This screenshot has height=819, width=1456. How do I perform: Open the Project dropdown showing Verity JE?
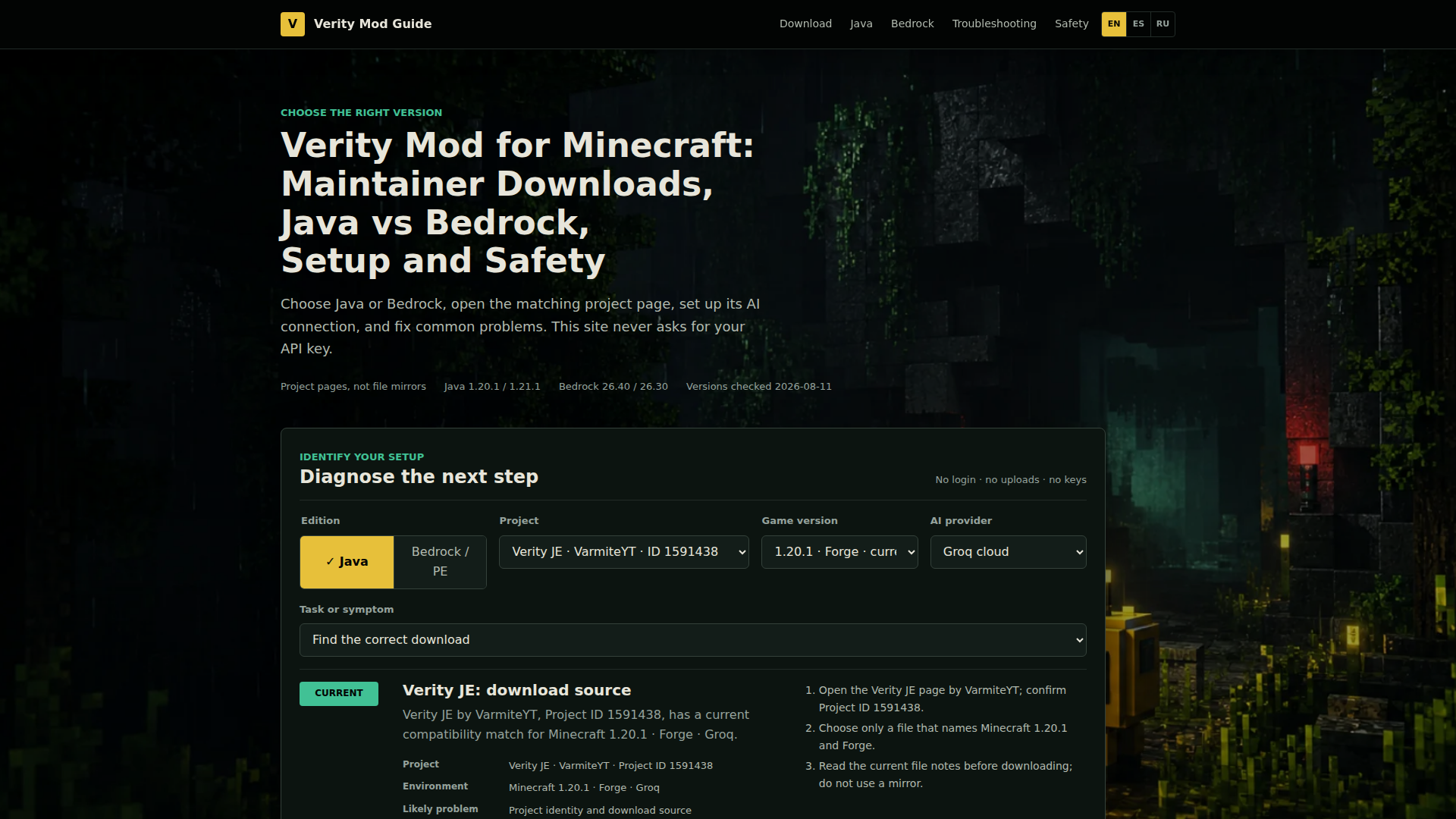tap(624, 552)
